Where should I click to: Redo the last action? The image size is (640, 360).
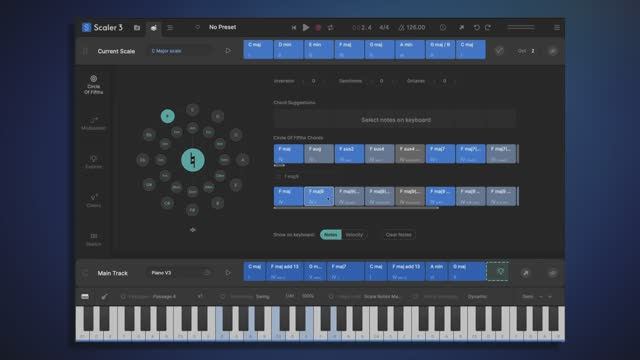488,28
